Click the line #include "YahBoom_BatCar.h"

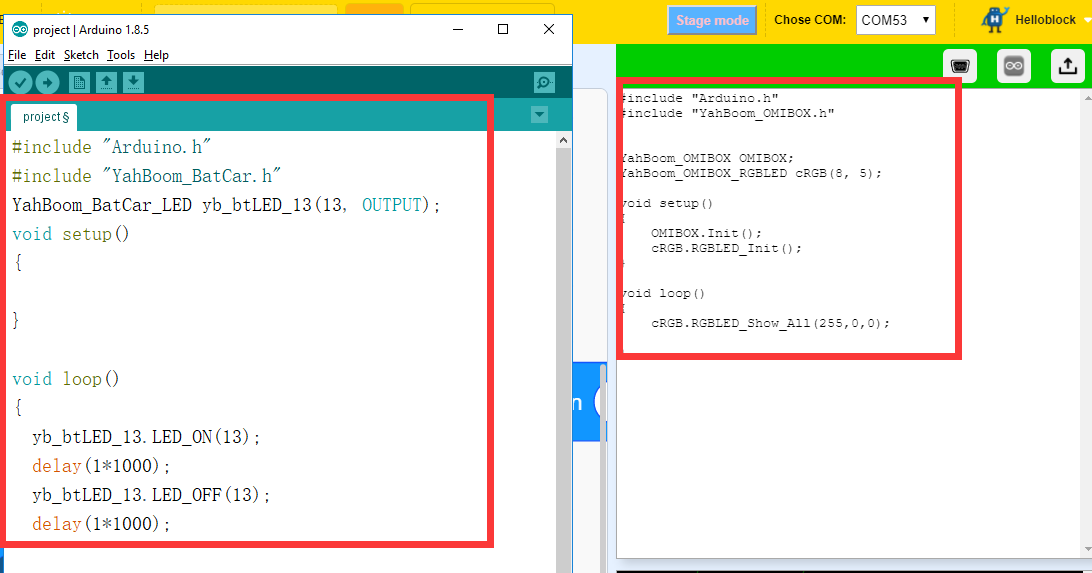[147, 175]
